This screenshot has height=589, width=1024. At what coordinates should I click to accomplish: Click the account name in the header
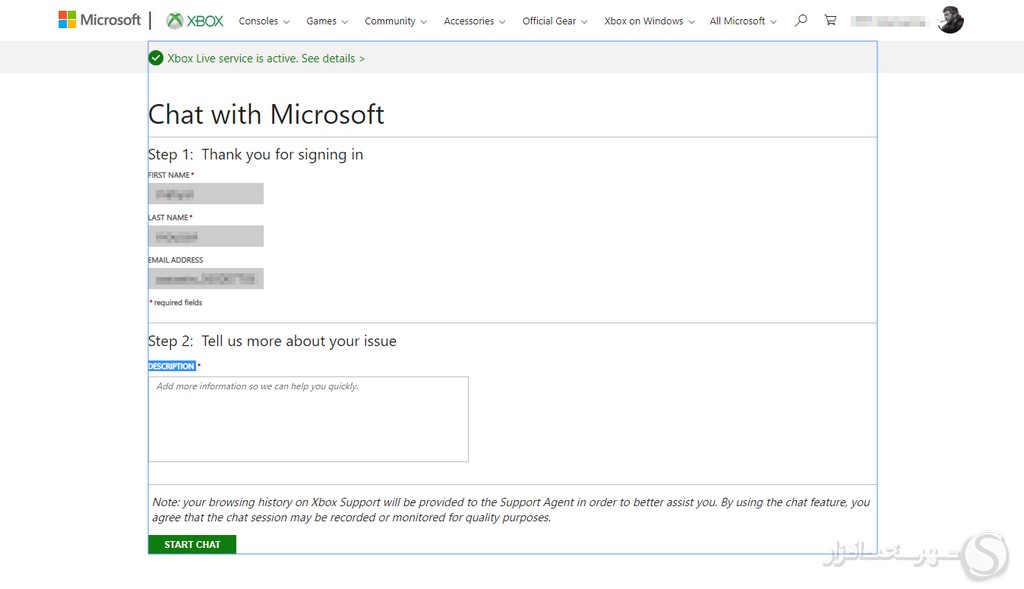[x=891, y=21]
